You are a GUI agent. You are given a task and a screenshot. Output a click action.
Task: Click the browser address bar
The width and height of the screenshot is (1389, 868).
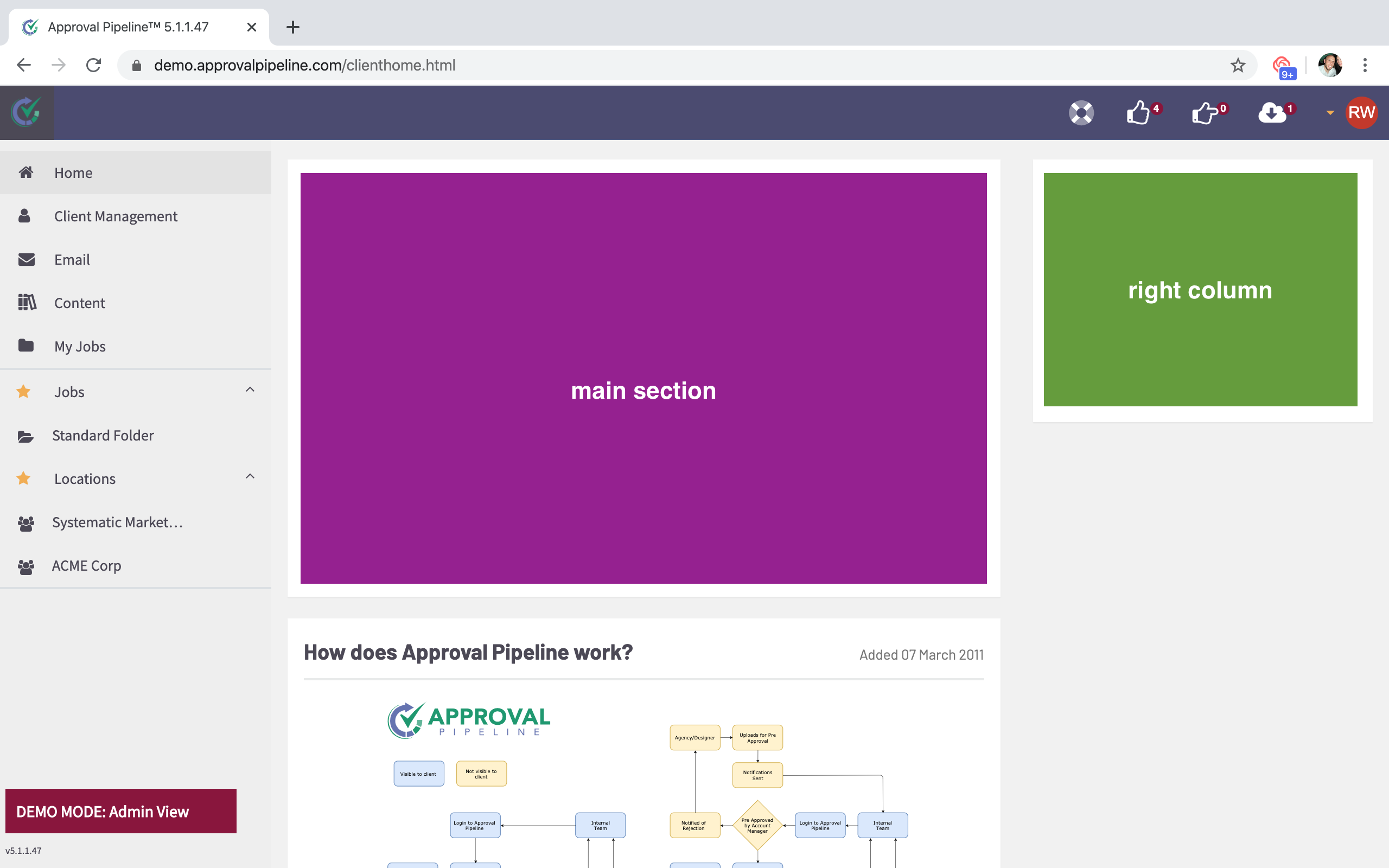pyautogui.click(x=402, y=65)
